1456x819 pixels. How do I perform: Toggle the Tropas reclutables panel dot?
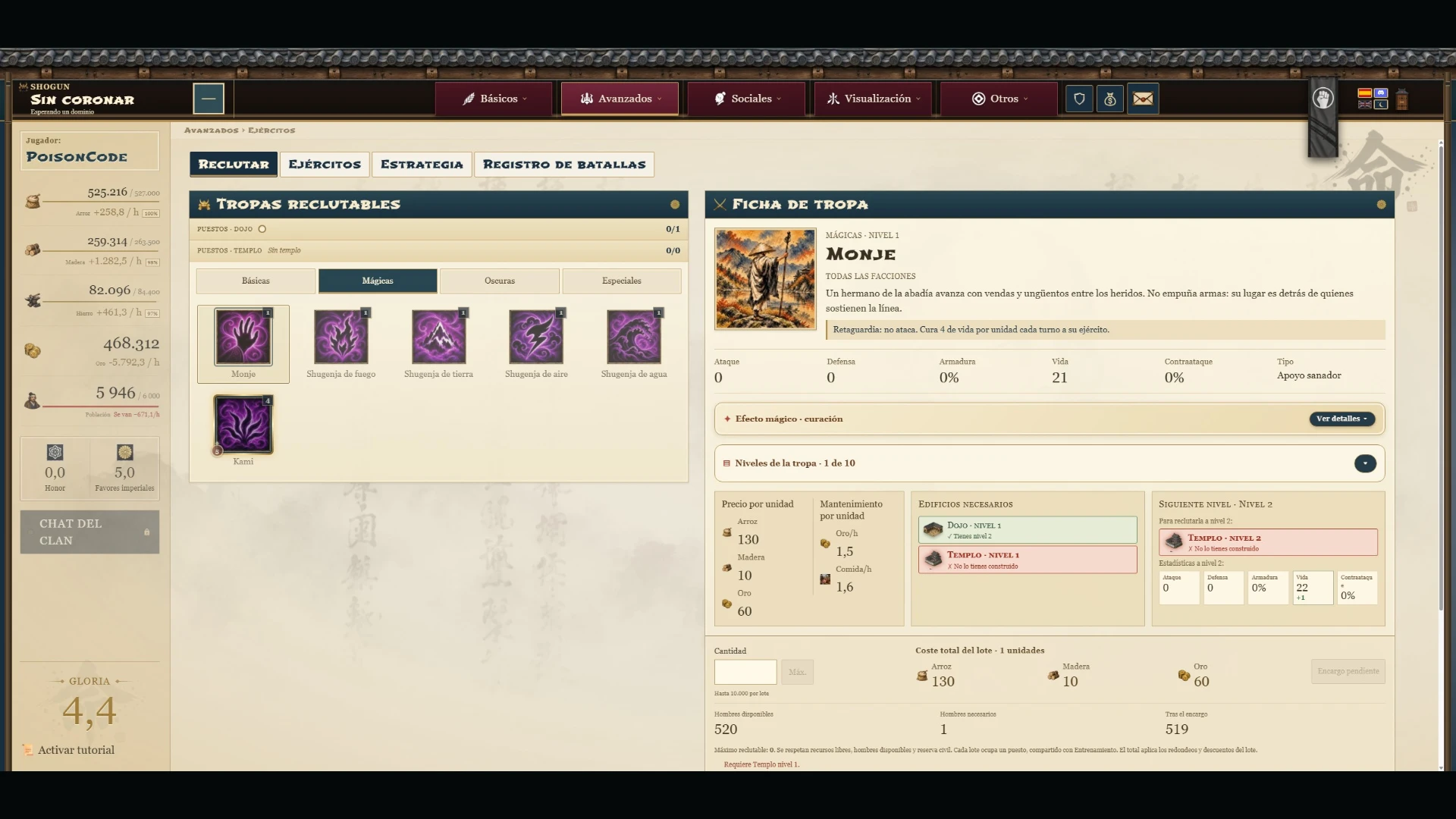pos(675,205)
